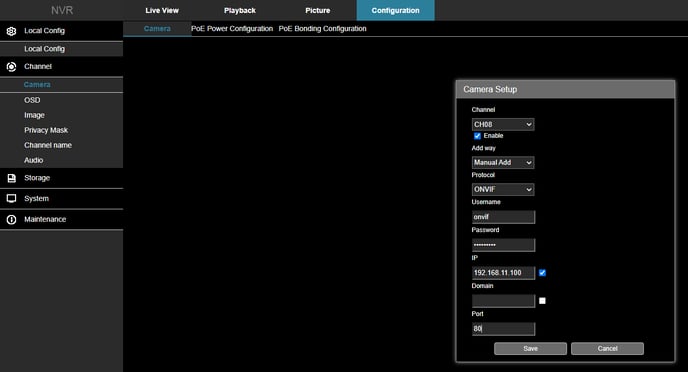Toggle the checkbox next to IP field
The image size is (688, 372).
pos(542,273)
